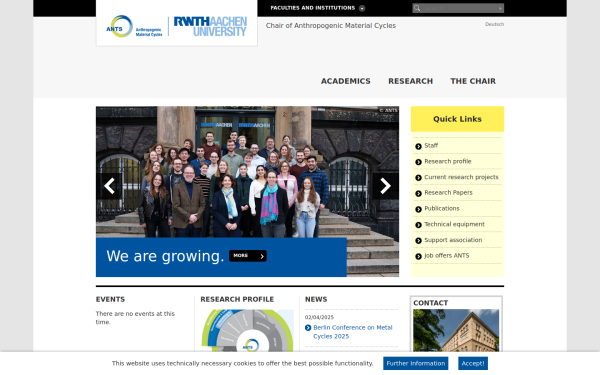This screenshot has width=600, height=375.
Task: Click arrow bullet next to Job offers ANTS
Action: pos(418,256)
